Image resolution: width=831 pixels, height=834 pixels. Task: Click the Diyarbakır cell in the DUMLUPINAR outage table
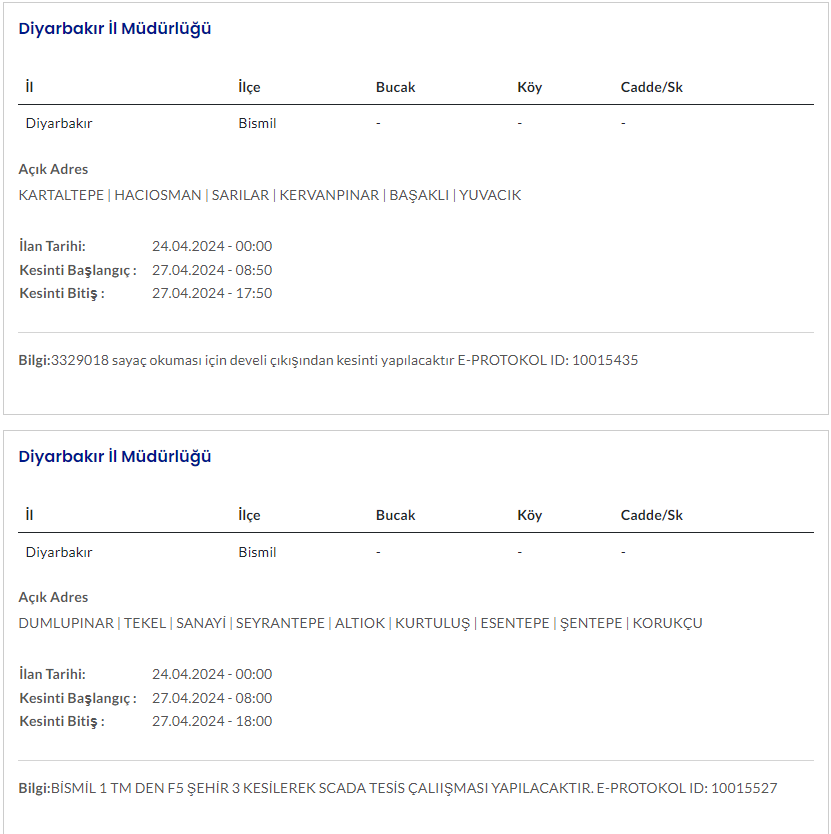pyautogui.click(x=59, y=552)
